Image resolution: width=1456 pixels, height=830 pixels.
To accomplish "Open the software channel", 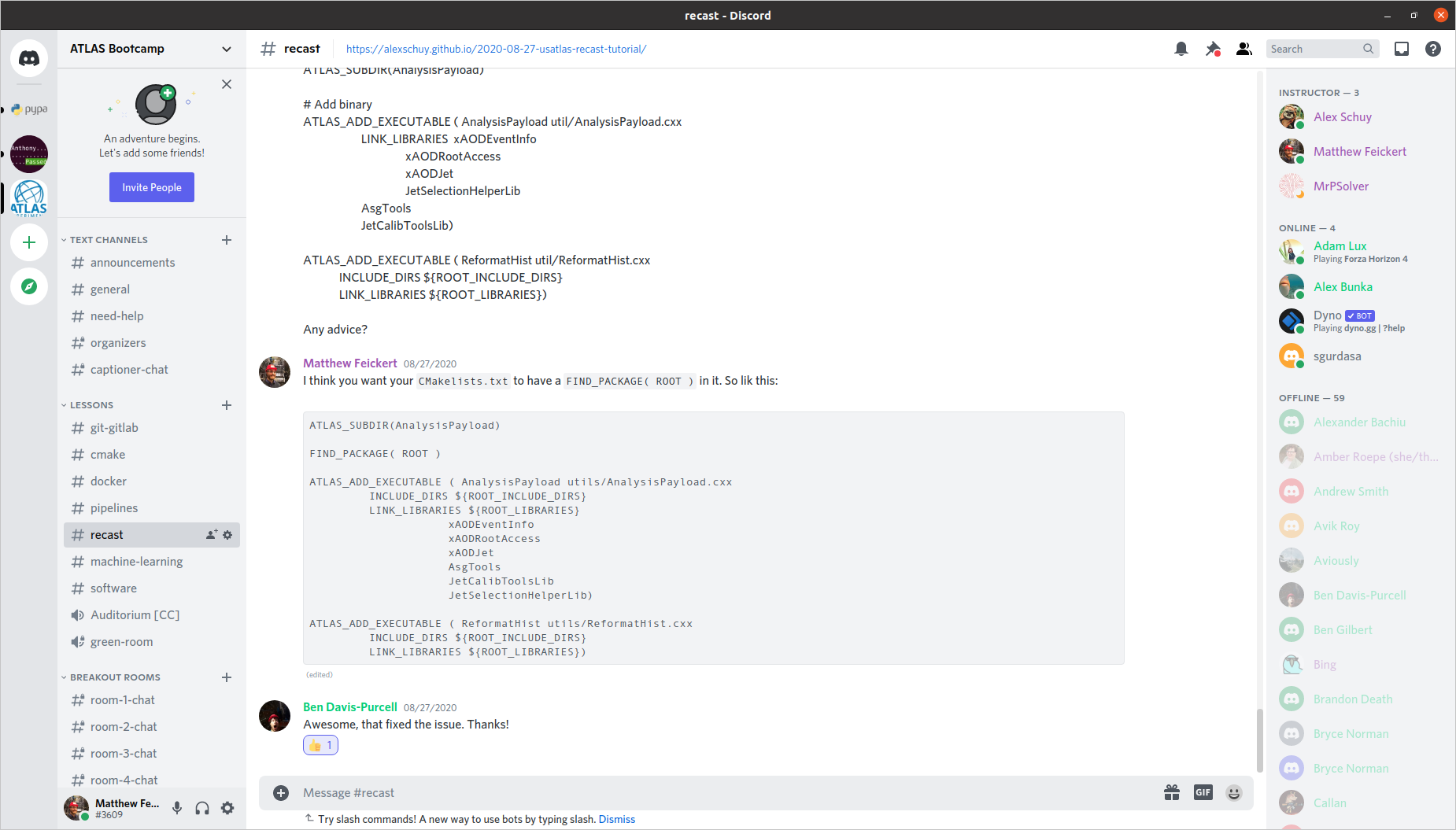I will (152, 588).
